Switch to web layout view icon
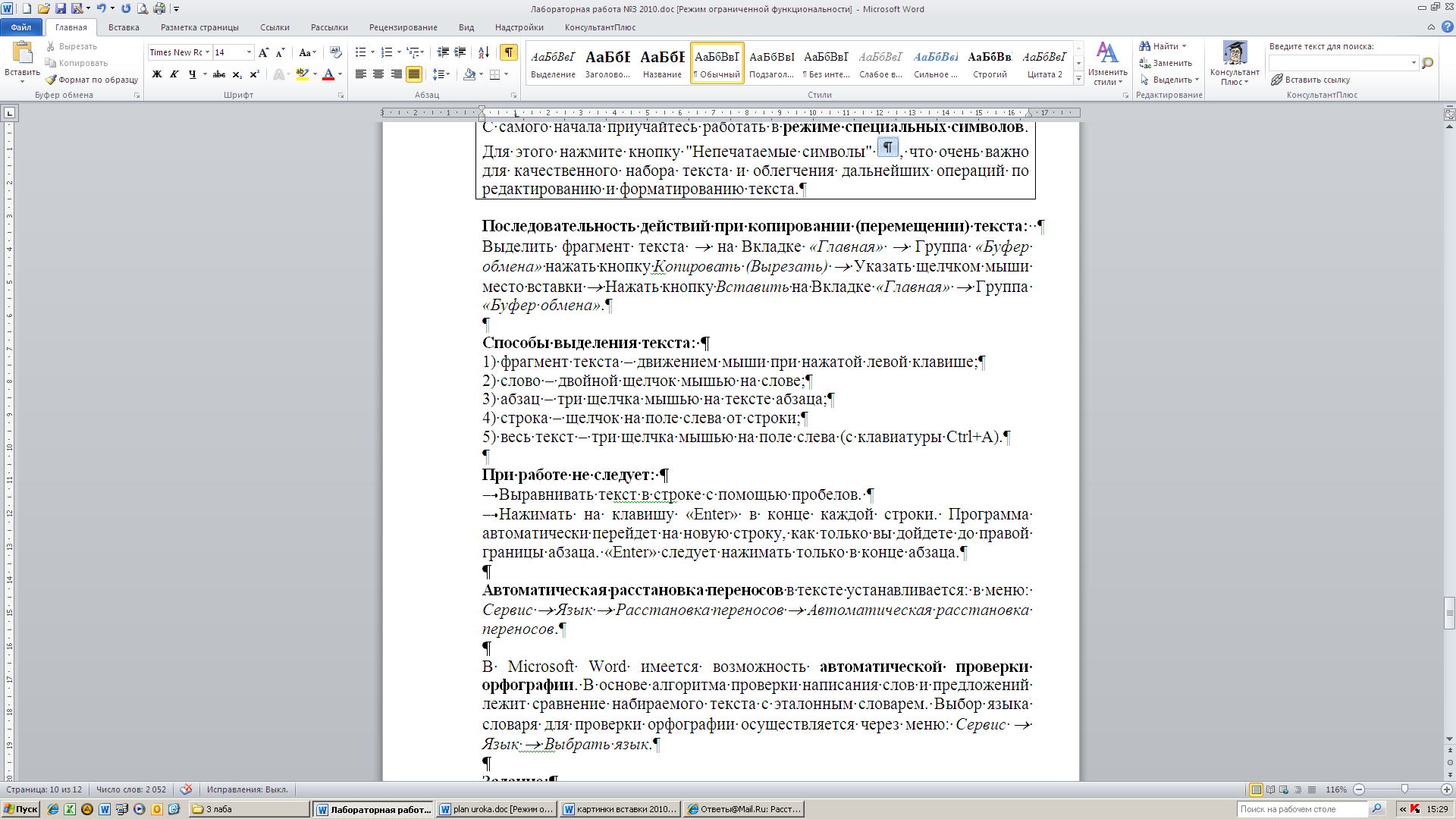 (x=1285, y=789)
